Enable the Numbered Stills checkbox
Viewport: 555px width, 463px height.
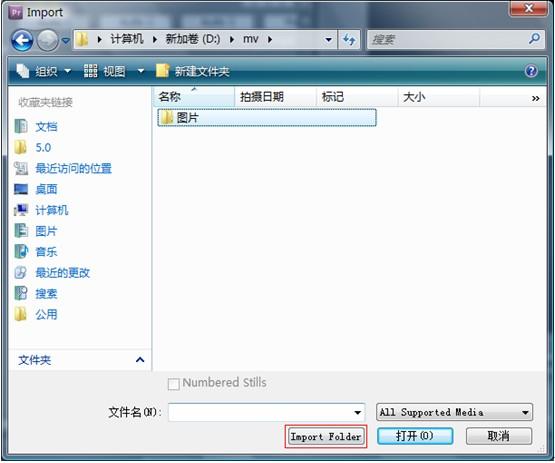click(x=173, y=384)
